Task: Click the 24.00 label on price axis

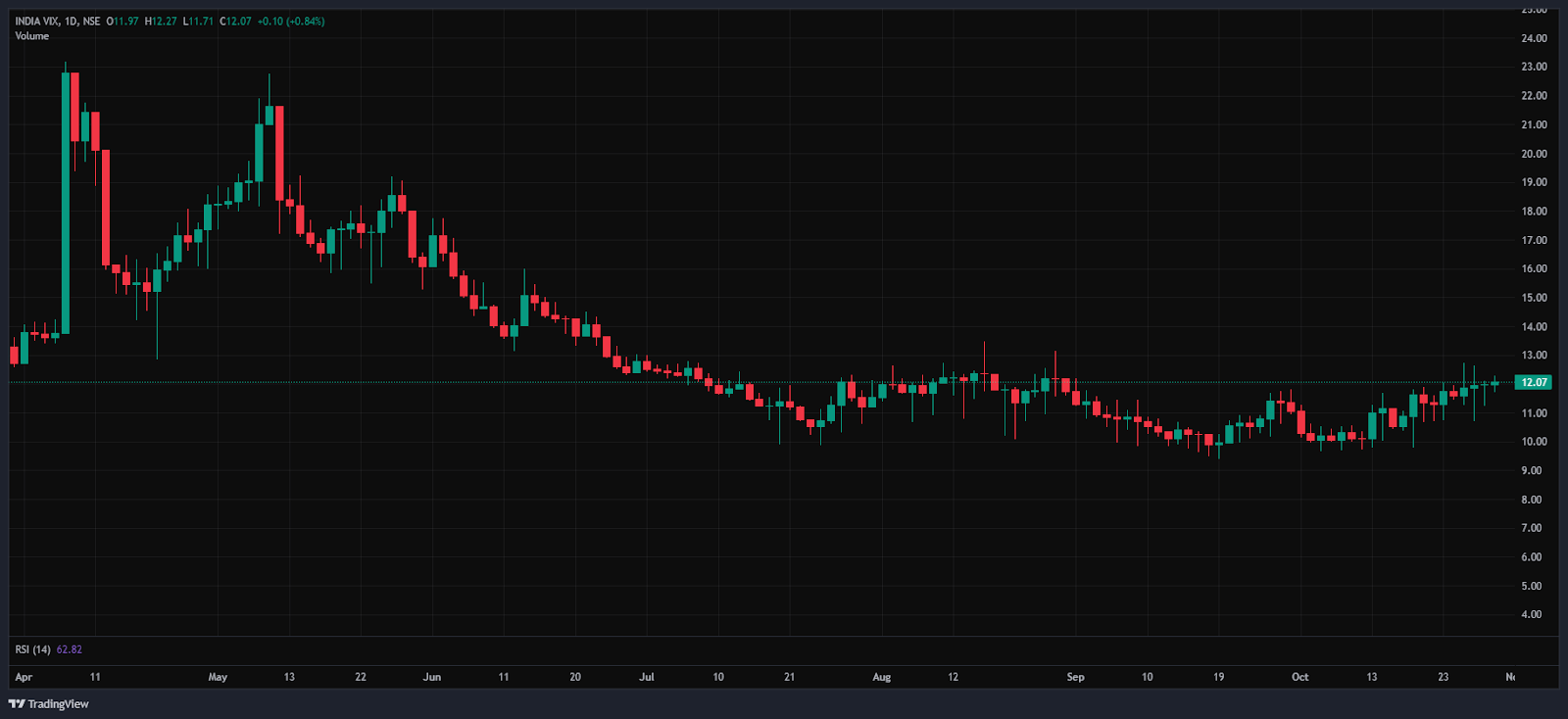Action: (1534, 38)
